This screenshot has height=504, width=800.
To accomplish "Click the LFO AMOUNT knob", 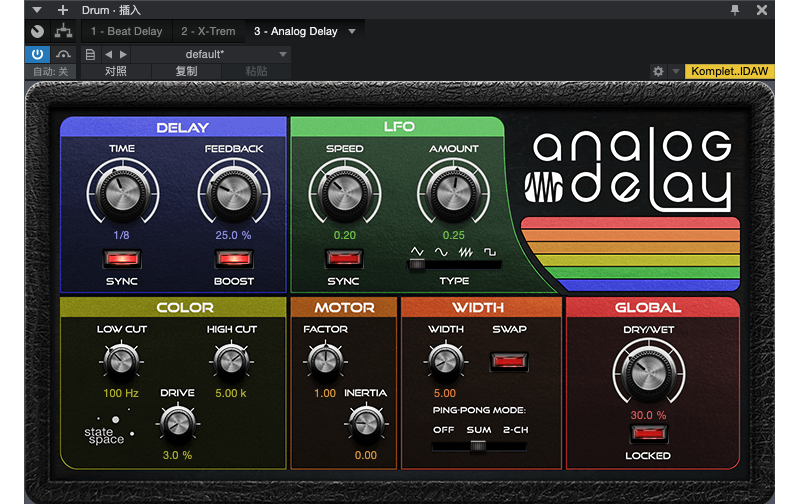I will pyautogui.click(x=453, y=194).
